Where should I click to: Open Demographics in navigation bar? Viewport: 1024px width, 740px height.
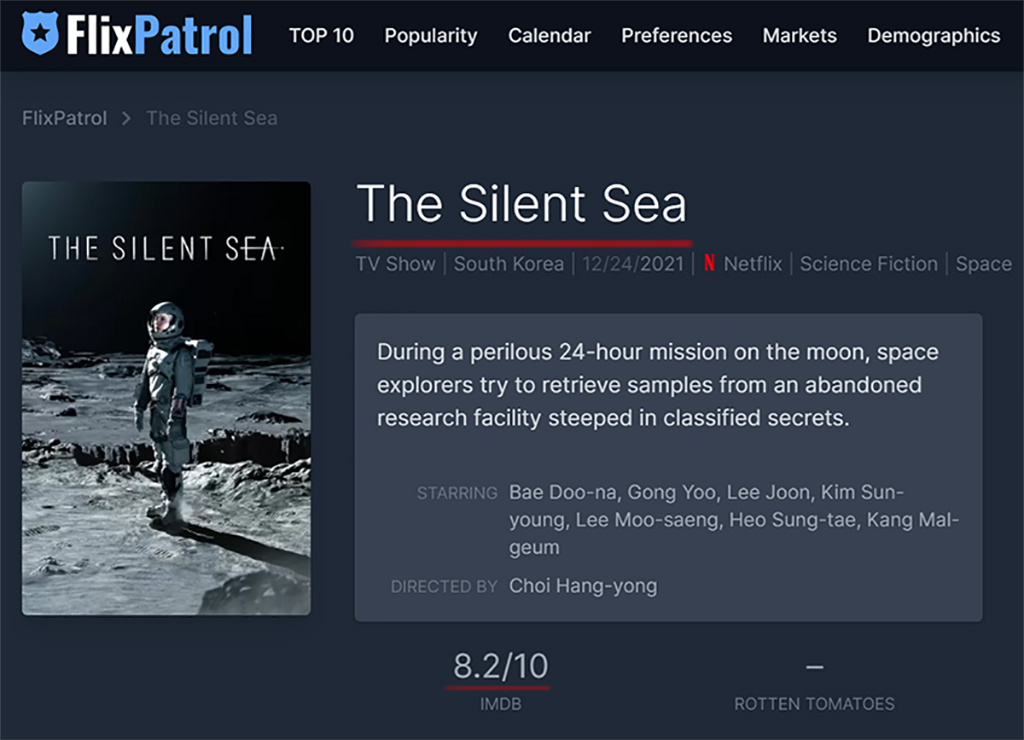[x=933, y=36]
